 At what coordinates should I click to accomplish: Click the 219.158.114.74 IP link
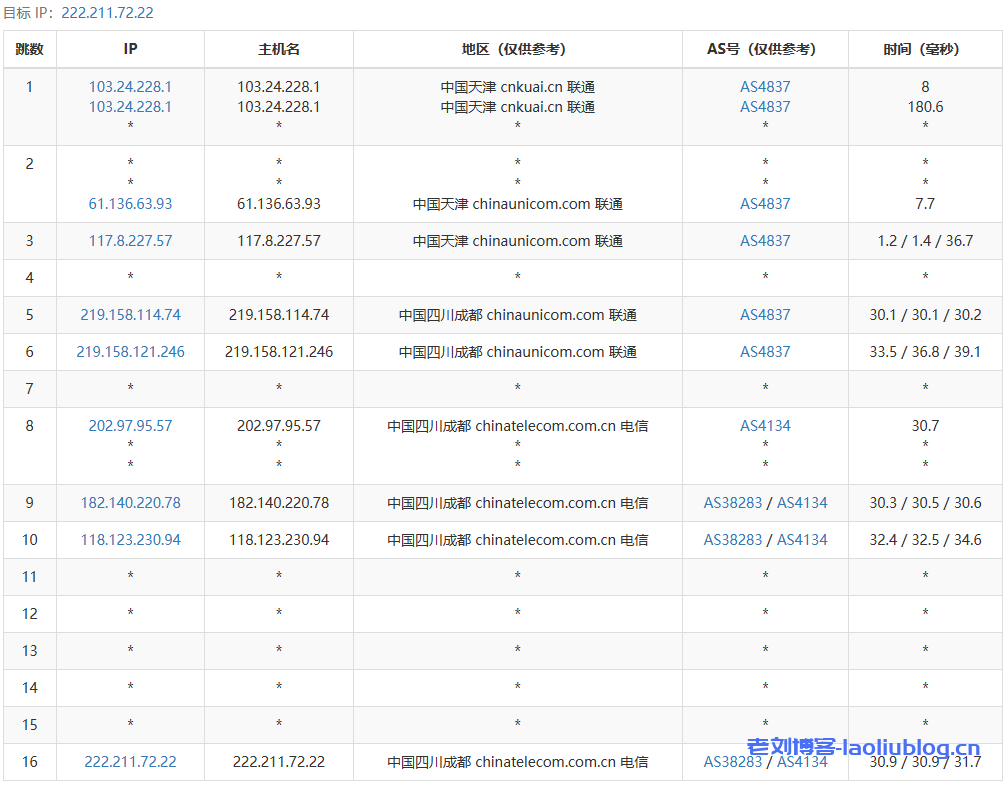coord(130,315)
